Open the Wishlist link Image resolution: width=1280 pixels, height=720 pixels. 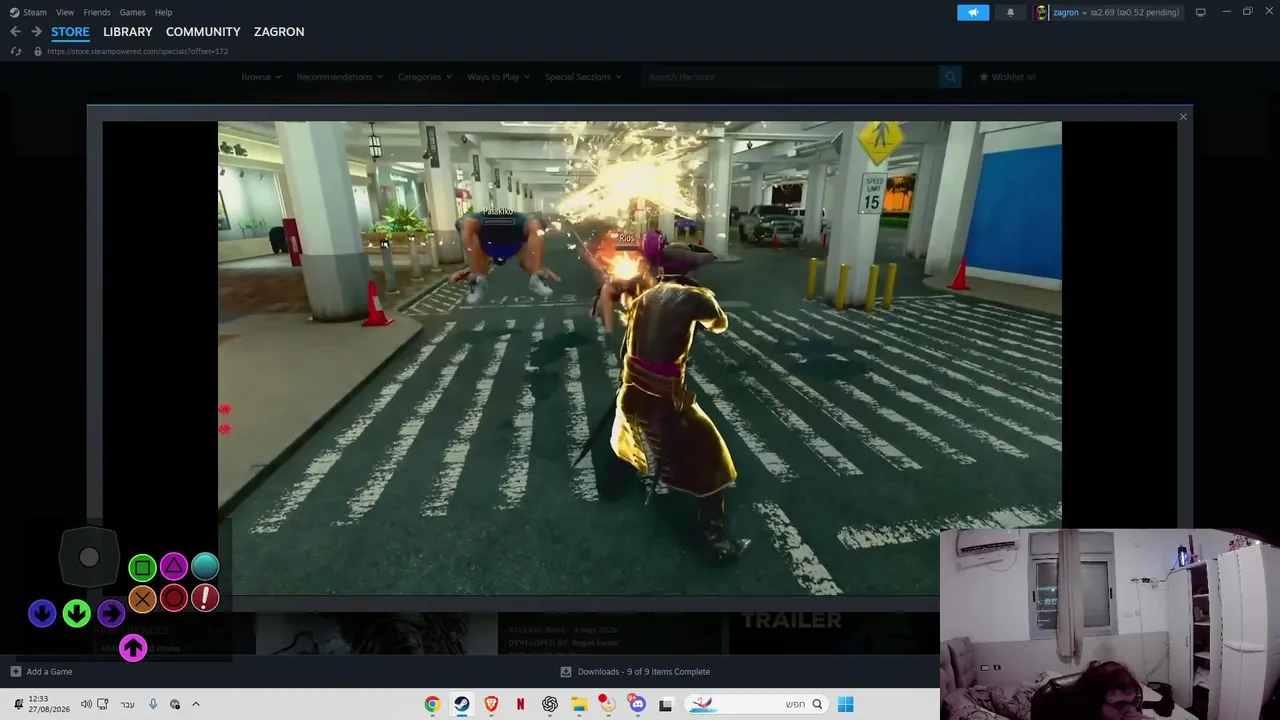click(x=1008, y=77)
